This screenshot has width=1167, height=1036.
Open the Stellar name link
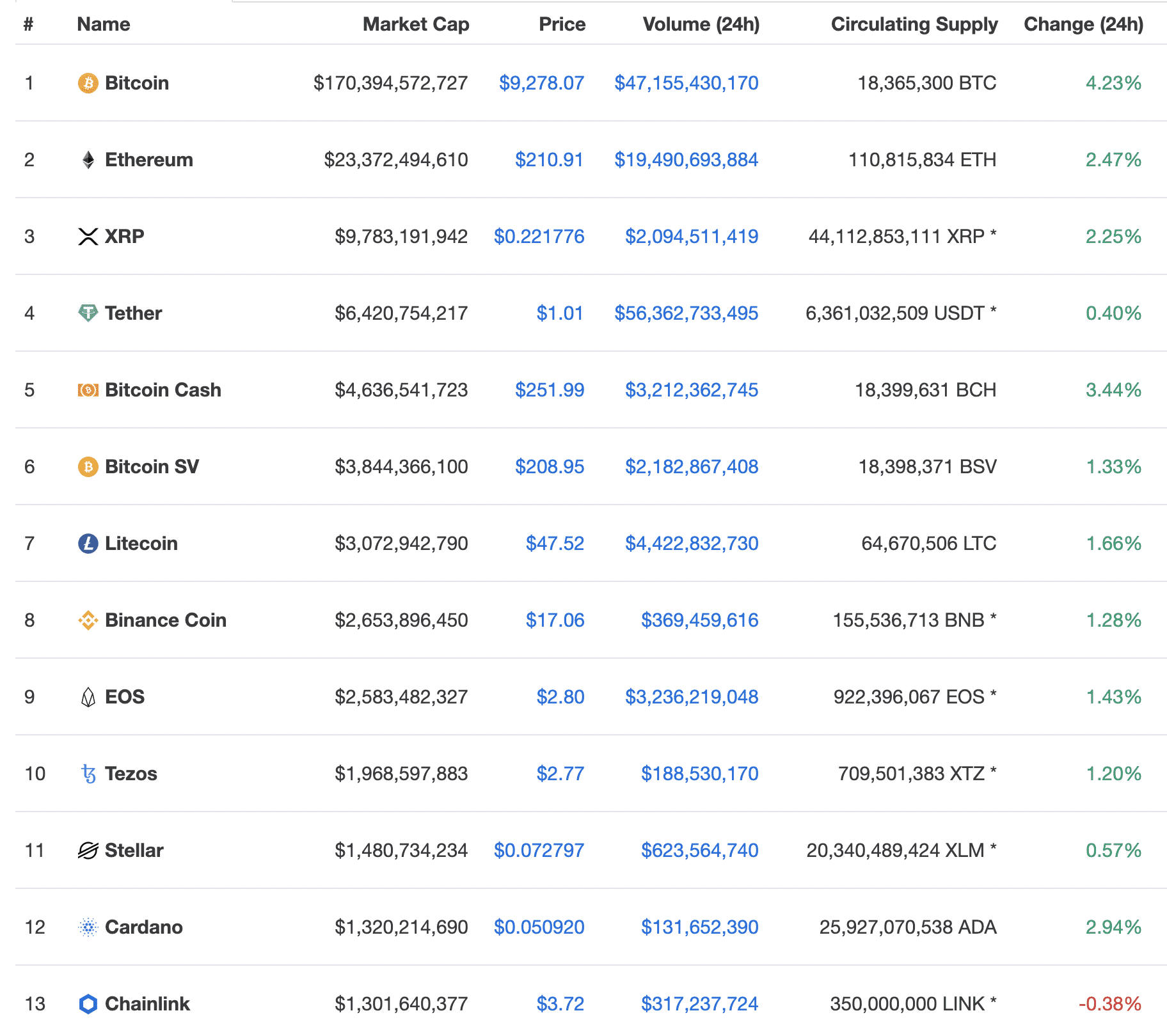[134, 851]
